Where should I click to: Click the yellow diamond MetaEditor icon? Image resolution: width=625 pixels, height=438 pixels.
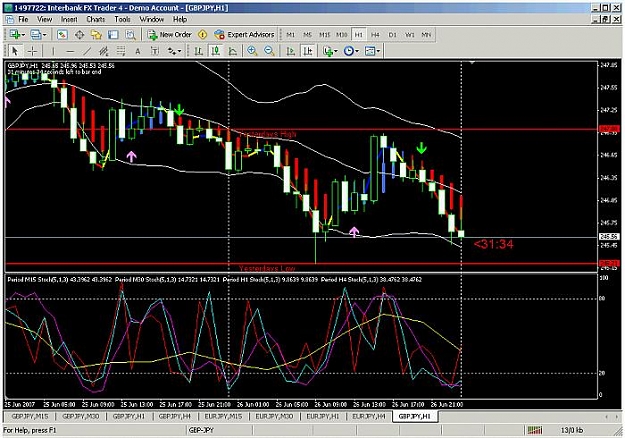202,35
